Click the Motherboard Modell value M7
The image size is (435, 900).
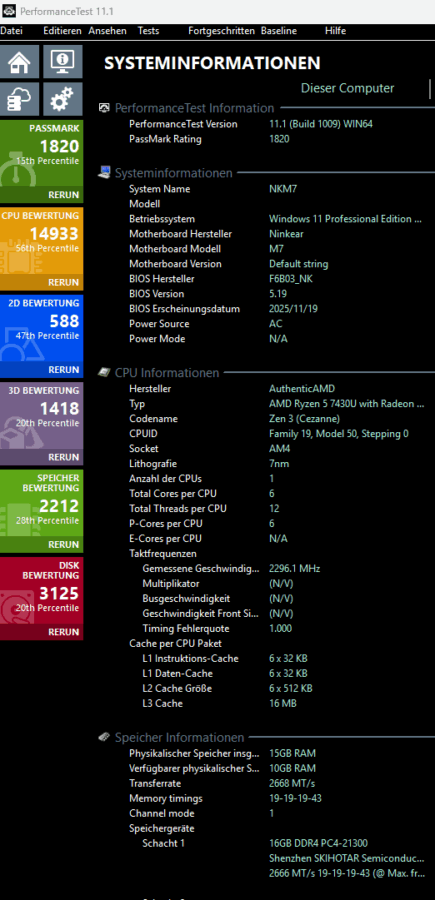click(276, 249)
